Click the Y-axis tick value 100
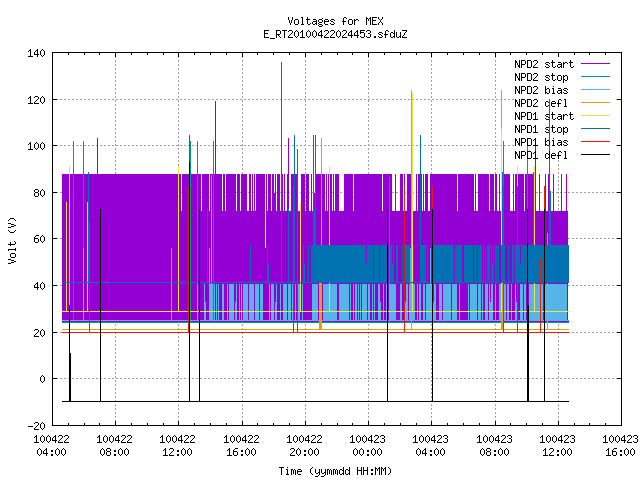 pyautogui.click(x=36, y=146)
